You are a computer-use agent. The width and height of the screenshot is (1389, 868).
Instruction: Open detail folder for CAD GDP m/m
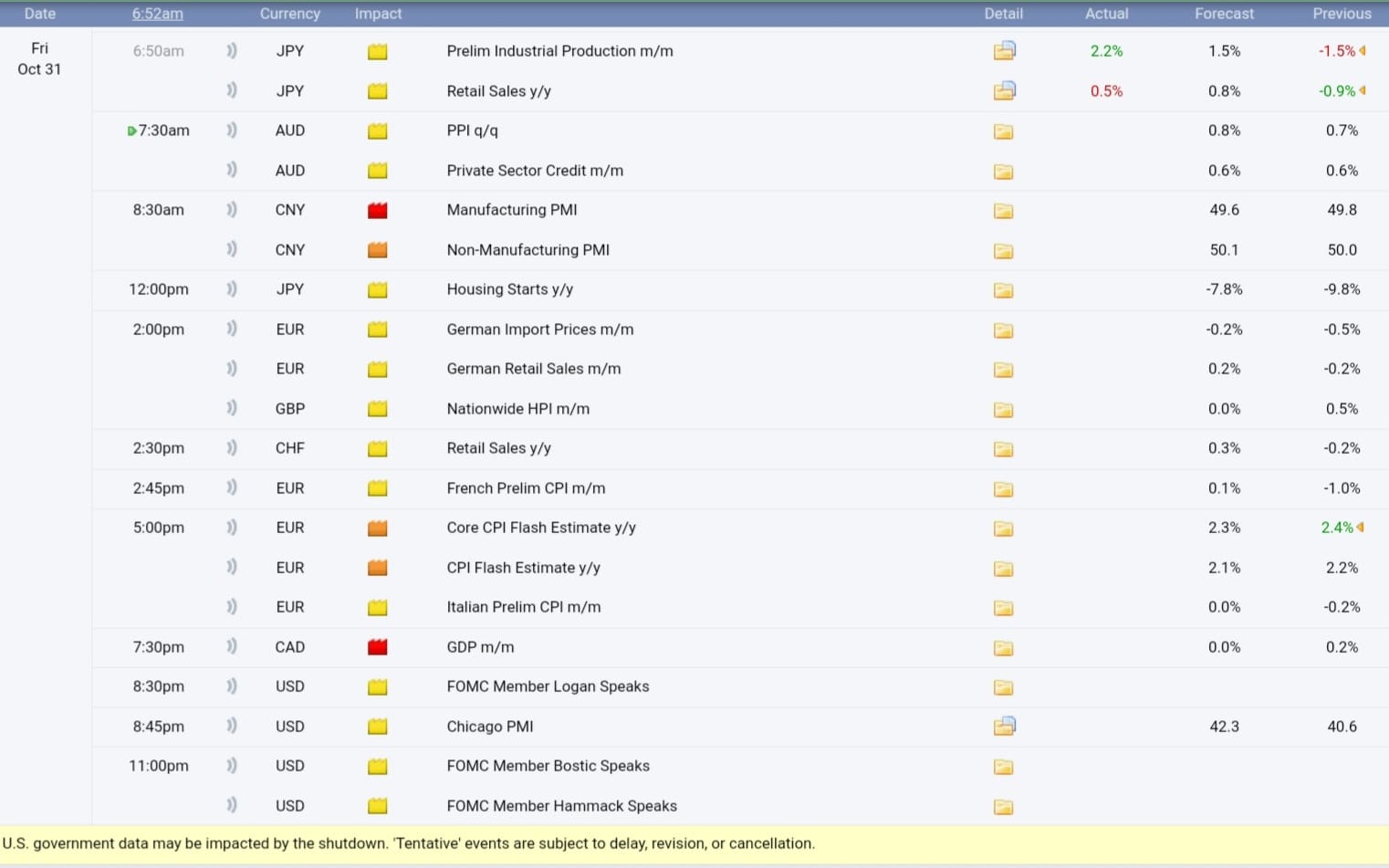click(x=1004, y=648)
